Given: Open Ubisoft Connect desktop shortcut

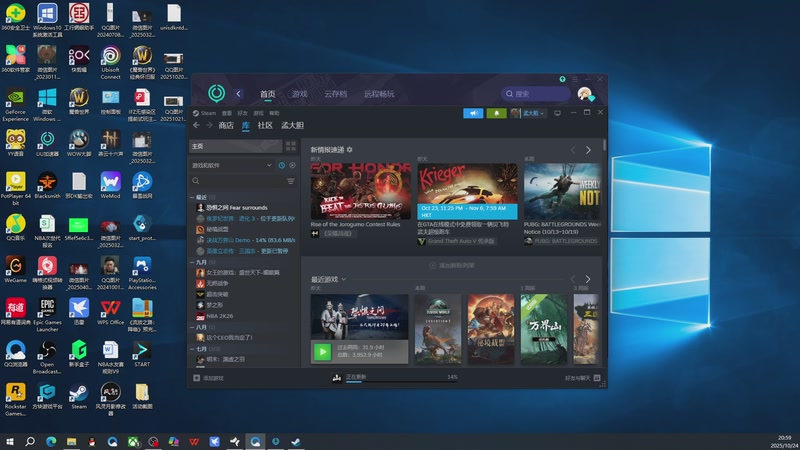Looking at the screenshot, I should tap(110, 62).
